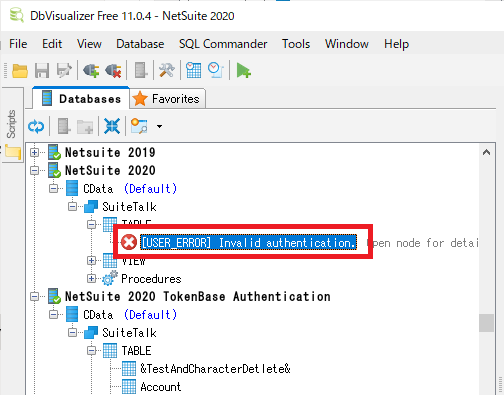This screenshot has width=504, height=395.
Task: Collapse TABLE node under TokenBase Authentication
Action: tap(91, 350)
